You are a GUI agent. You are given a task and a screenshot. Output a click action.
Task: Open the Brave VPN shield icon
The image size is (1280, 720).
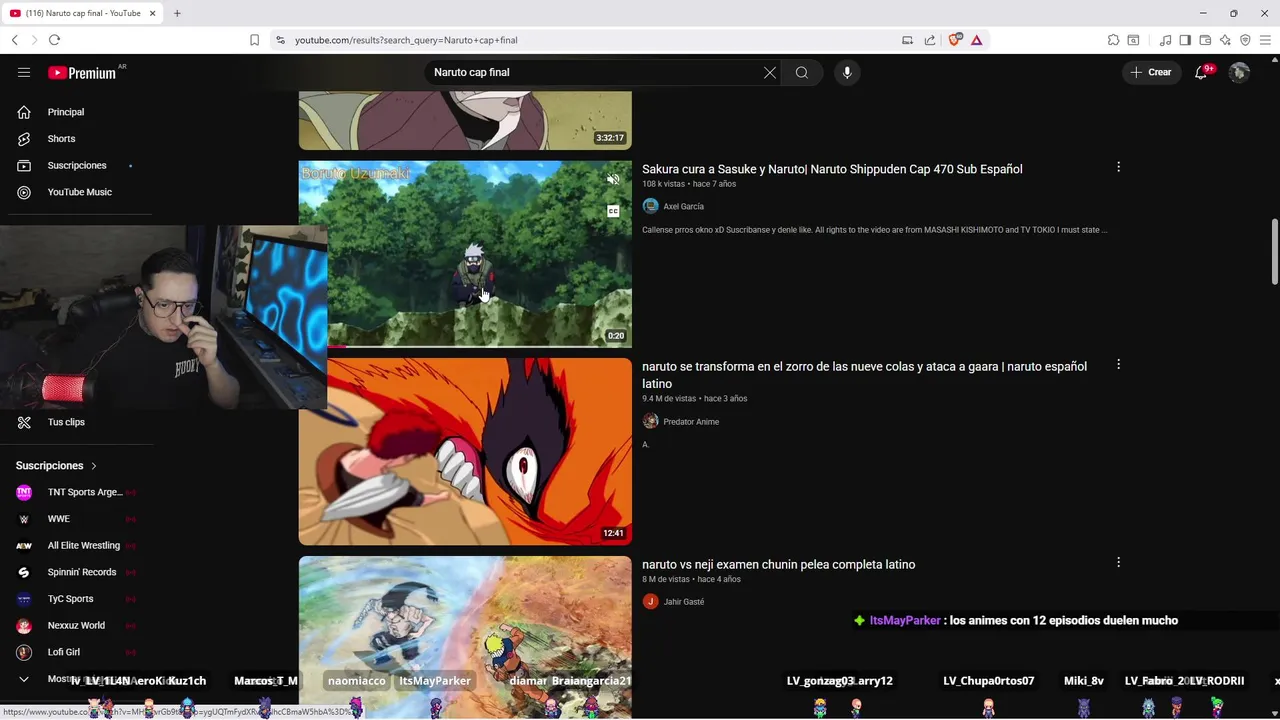click(x=1245, y=40)
